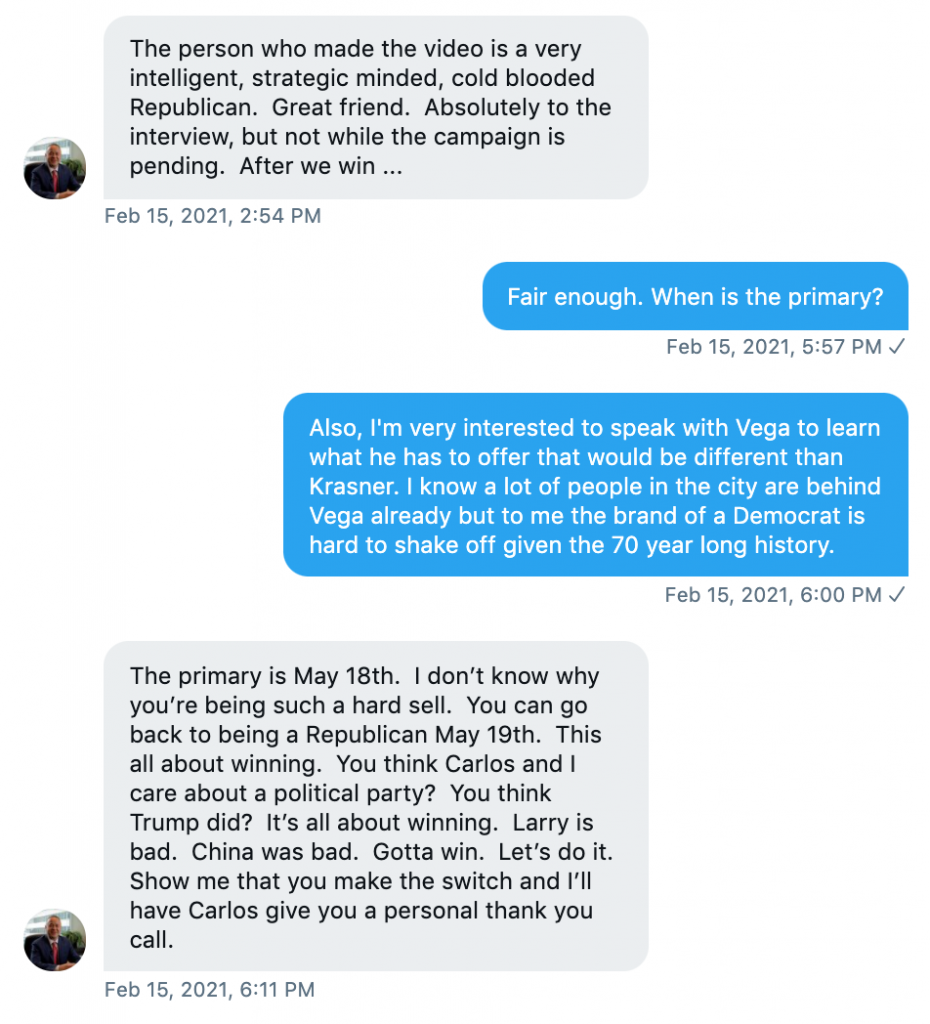Select the 2:54 PM message timestamp
The width and height of the screenshot is (930, 1024).
(x=212, y=215)
